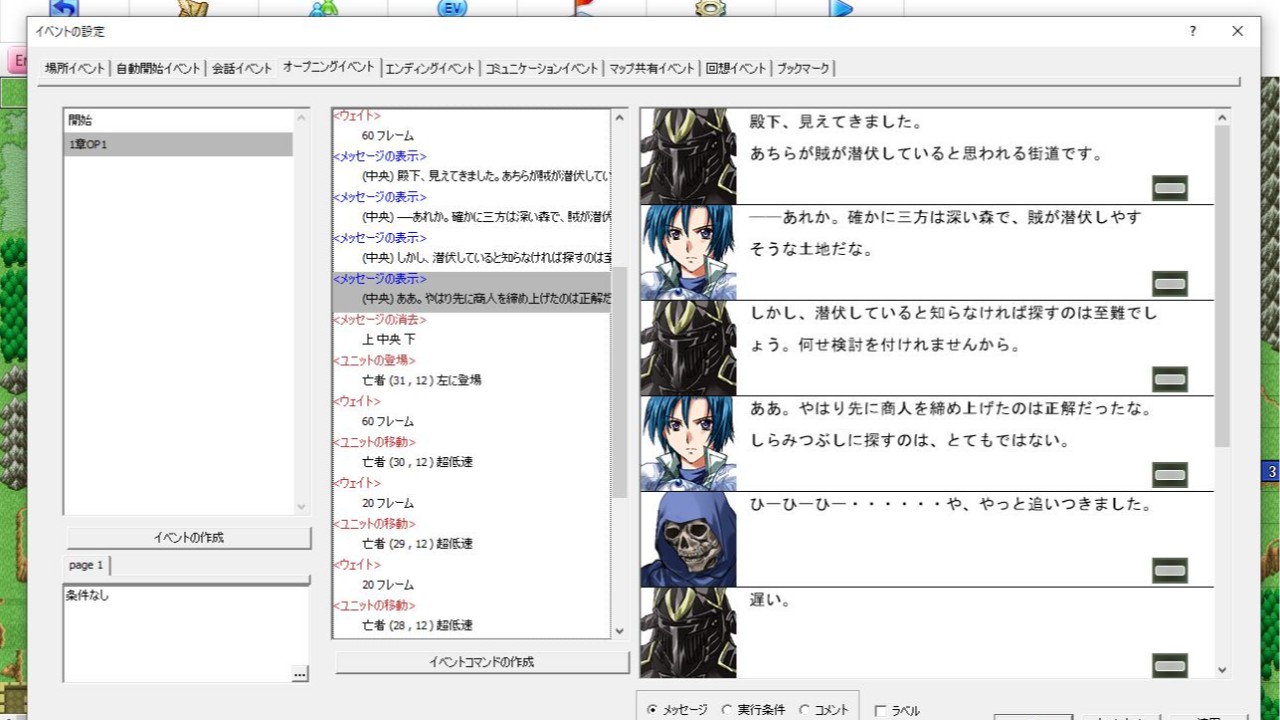This screenshot has height=720, width=1280.
Task: Click the window icon beside 殿下、見えてきました message
Action: click(x=1170, y=187)
